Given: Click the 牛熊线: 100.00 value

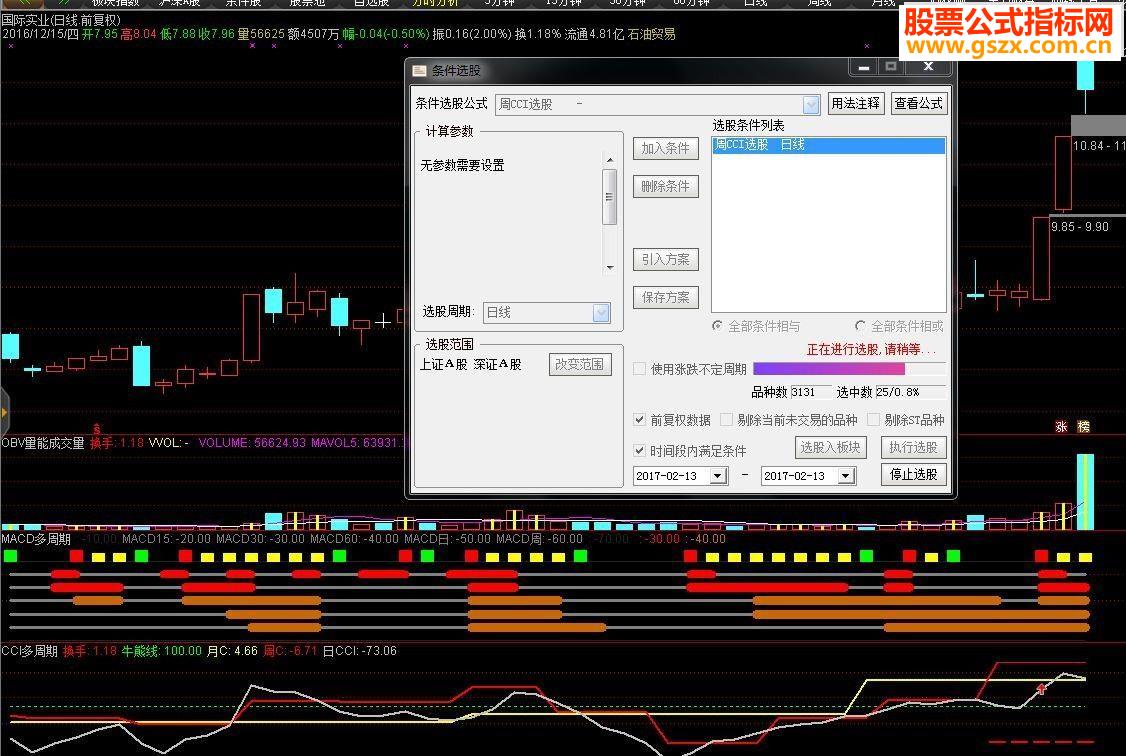Looking at the screenshot, I should click(162, 651).
